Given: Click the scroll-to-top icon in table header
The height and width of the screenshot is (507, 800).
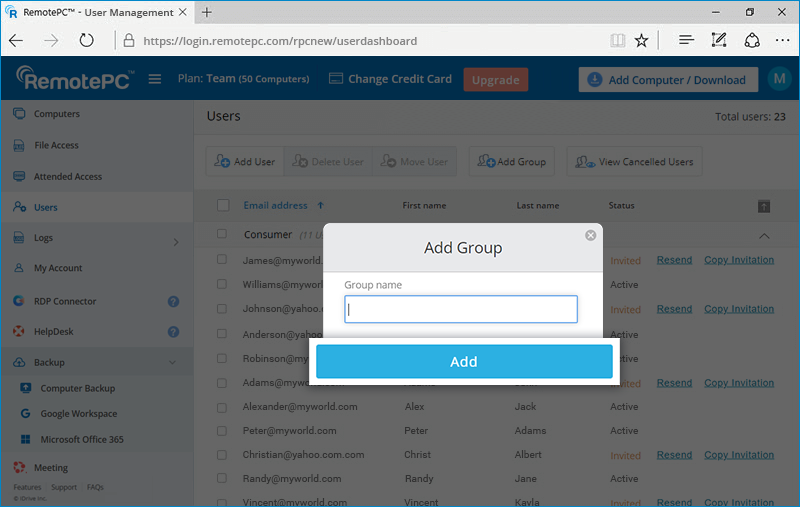Looking at the screenshot, I should [x=764, y=206].
